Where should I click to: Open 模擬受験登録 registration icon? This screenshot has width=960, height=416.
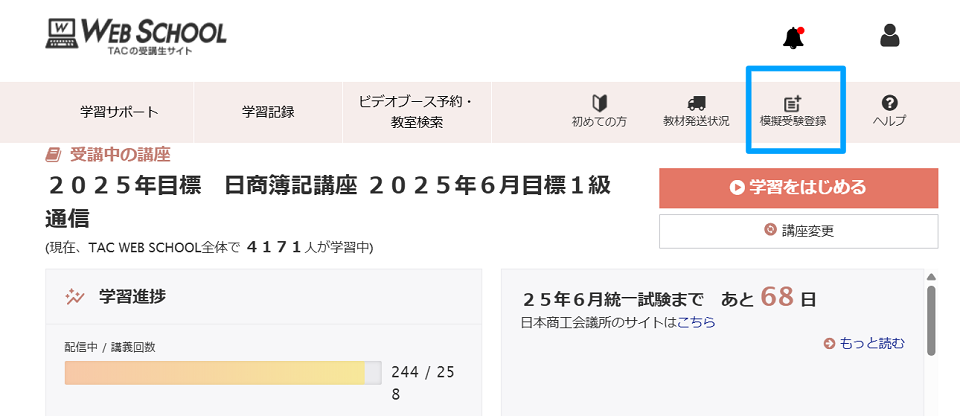[792, 103]
